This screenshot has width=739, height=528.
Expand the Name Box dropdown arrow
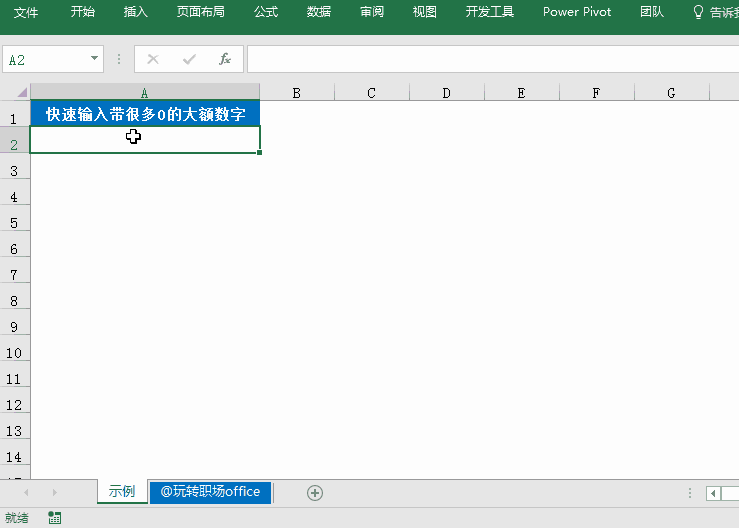pos(95,60)
